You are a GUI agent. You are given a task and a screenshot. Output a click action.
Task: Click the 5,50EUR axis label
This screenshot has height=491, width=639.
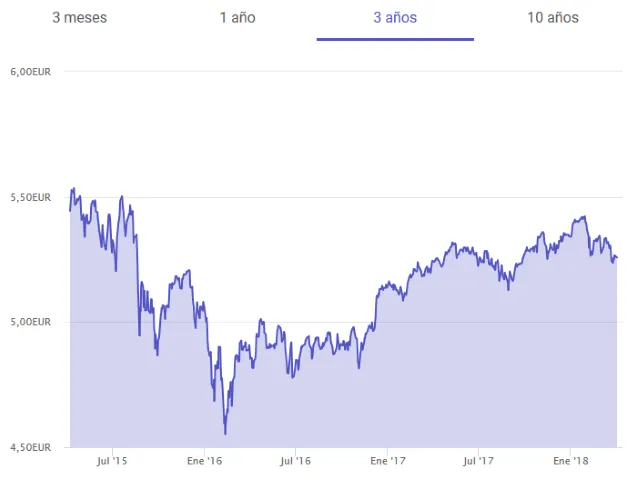point(30,197)
